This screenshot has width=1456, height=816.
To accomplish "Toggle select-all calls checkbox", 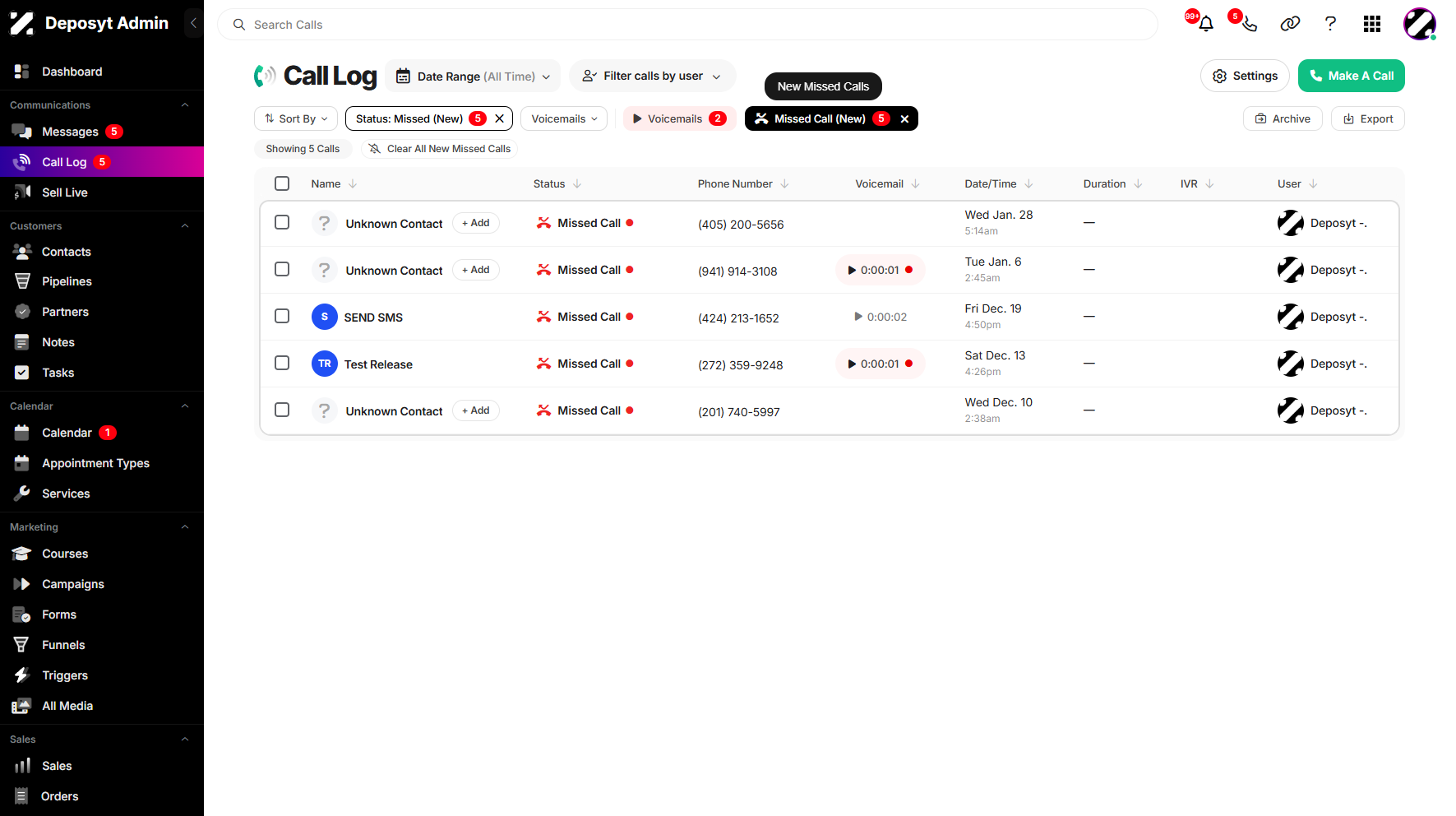I will tap(282, 183).
